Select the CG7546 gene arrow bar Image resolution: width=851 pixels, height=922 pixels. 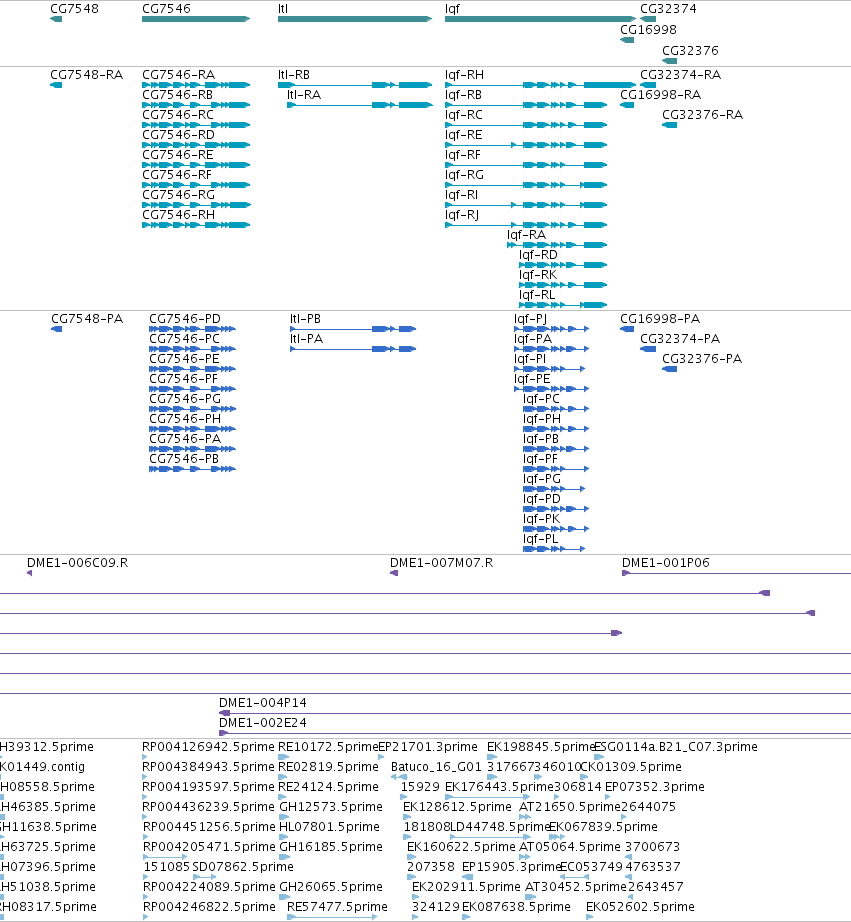coord(196,19)
